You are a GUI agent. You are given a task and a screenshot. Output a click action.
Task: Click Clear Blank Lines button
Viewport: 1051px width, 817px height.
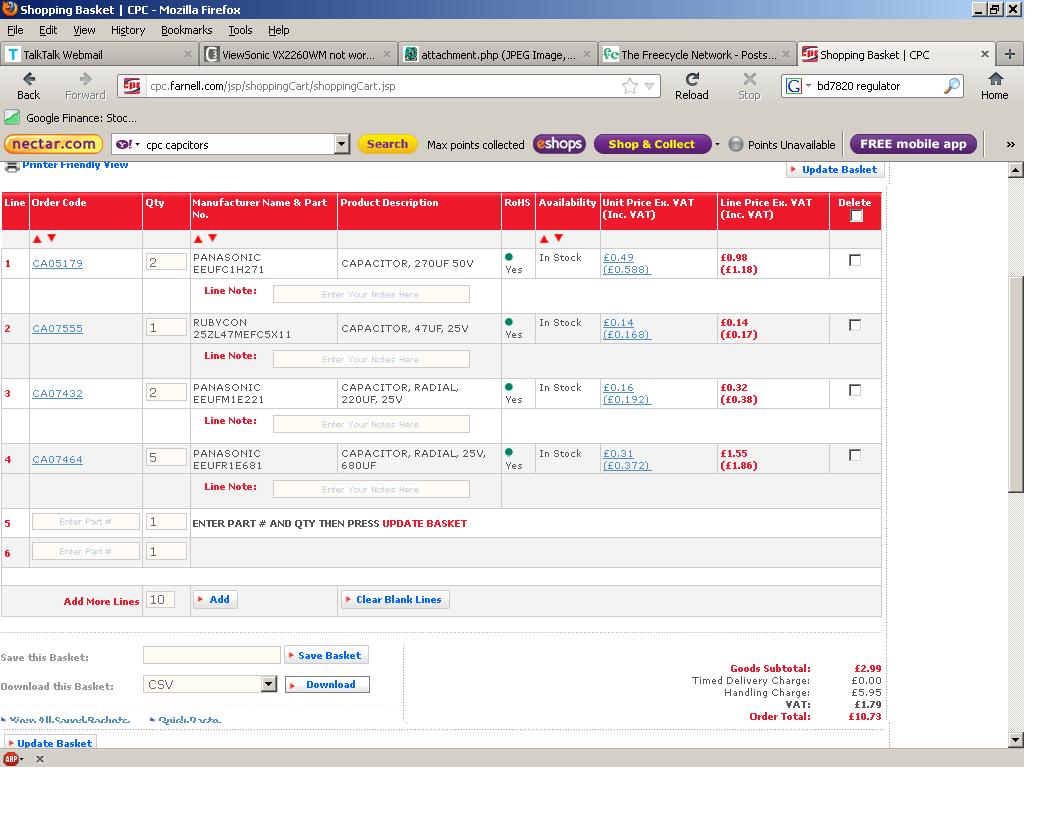tap(395, 599)
